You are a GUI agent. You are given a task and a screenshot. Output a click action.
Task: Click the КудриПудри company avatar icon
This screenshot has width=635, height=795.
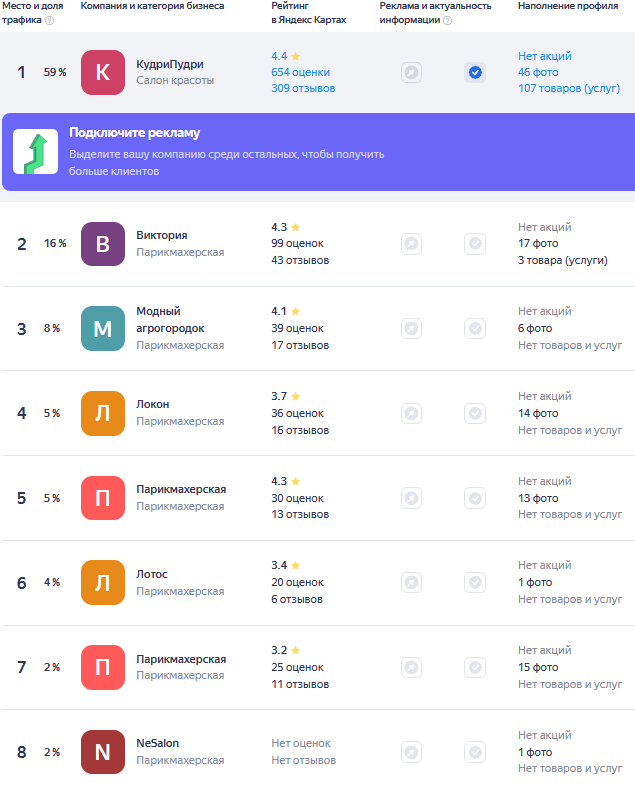tap(103, 73)
